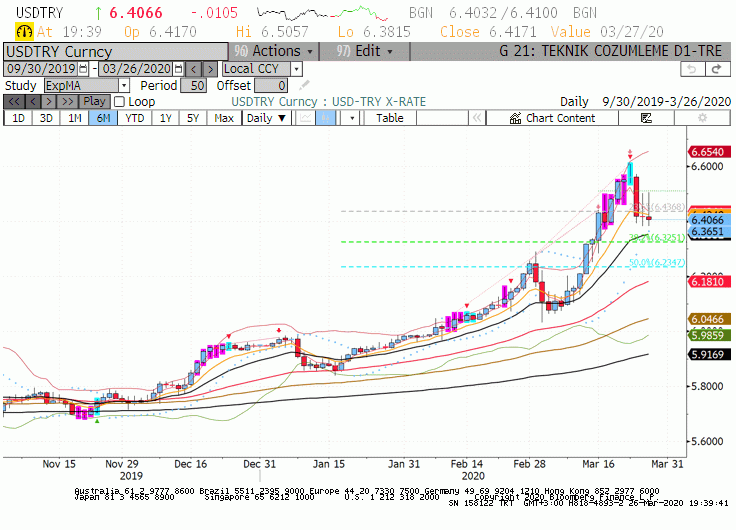Screen dimensions: 736x530
Task: Open the ExpMA study dropdown
Action: tap(124, 85)
